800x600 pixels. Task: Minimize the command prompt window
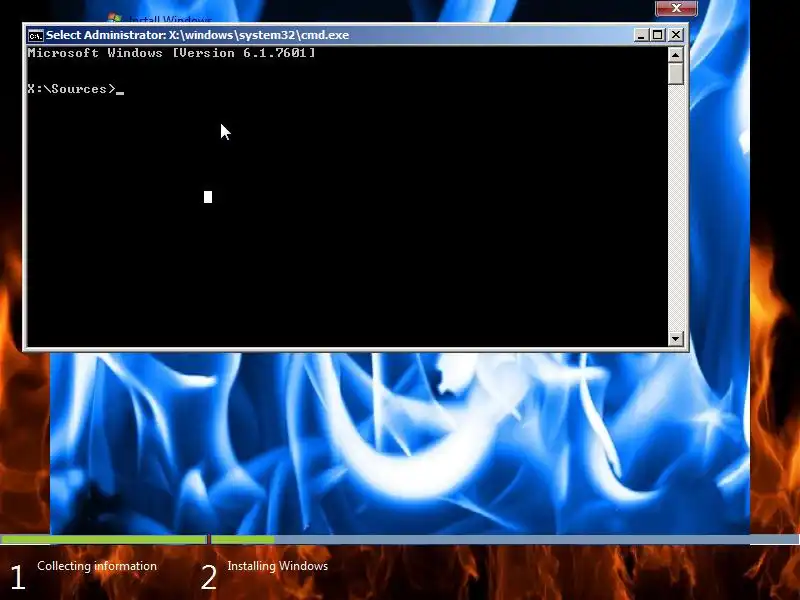coord(641,35)
